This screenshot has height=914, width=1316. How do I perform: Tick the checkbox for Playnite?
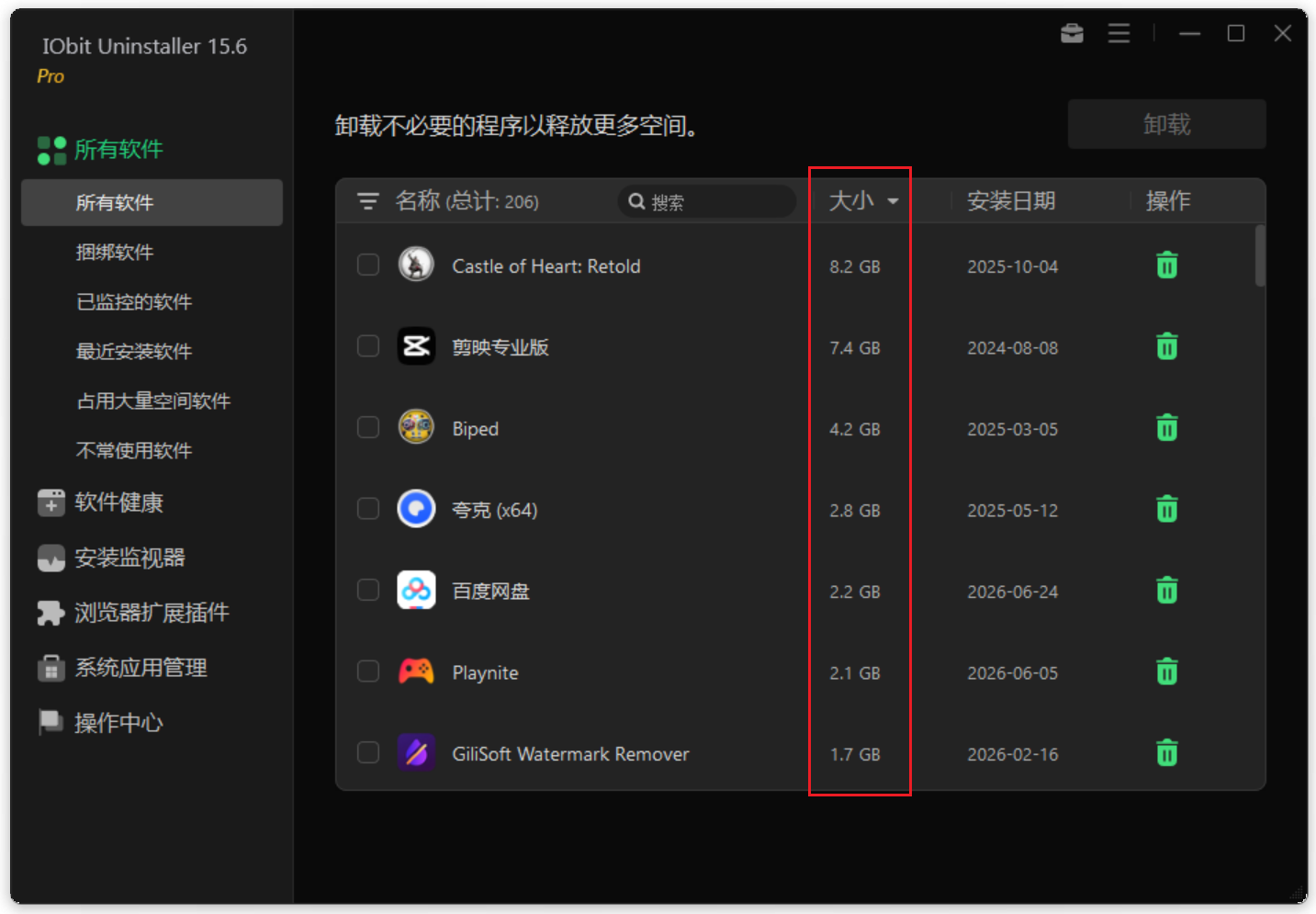[x=368, y=671]
